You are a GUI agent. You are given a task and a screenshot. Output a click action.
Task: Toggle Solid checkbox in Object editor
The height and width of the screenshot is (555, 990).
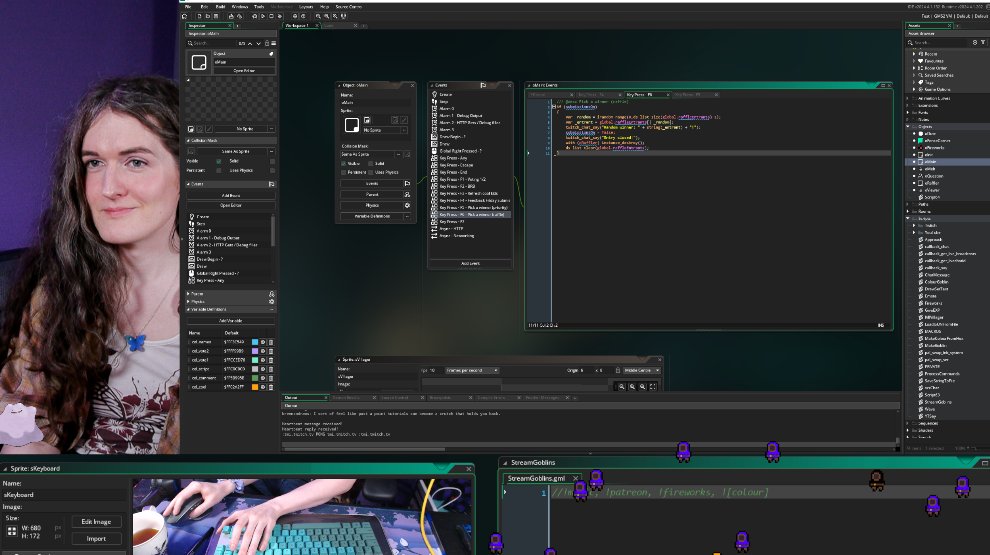371,164
